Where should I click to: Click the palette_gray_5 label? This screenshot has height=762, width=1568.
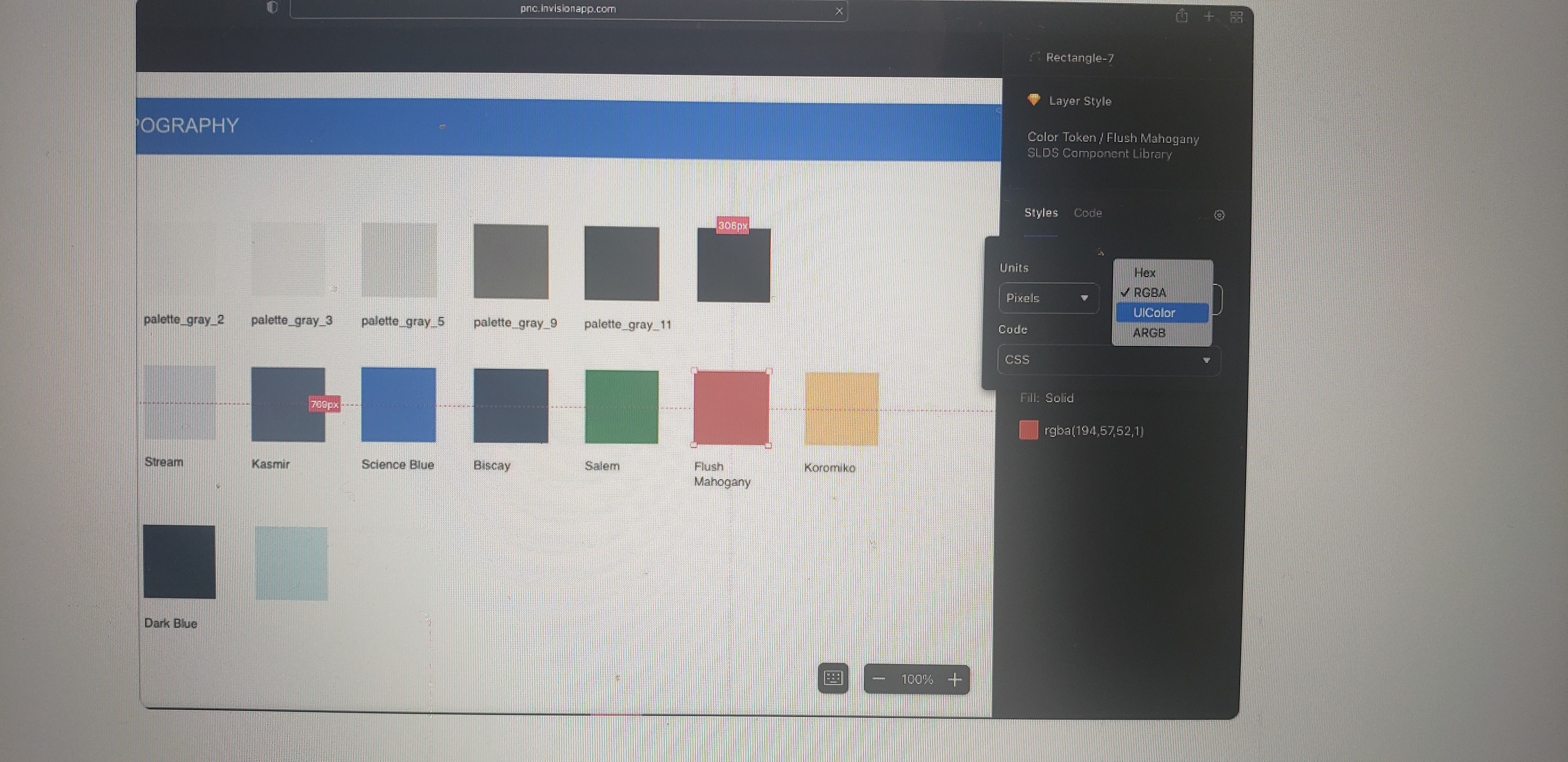[402, 321]
